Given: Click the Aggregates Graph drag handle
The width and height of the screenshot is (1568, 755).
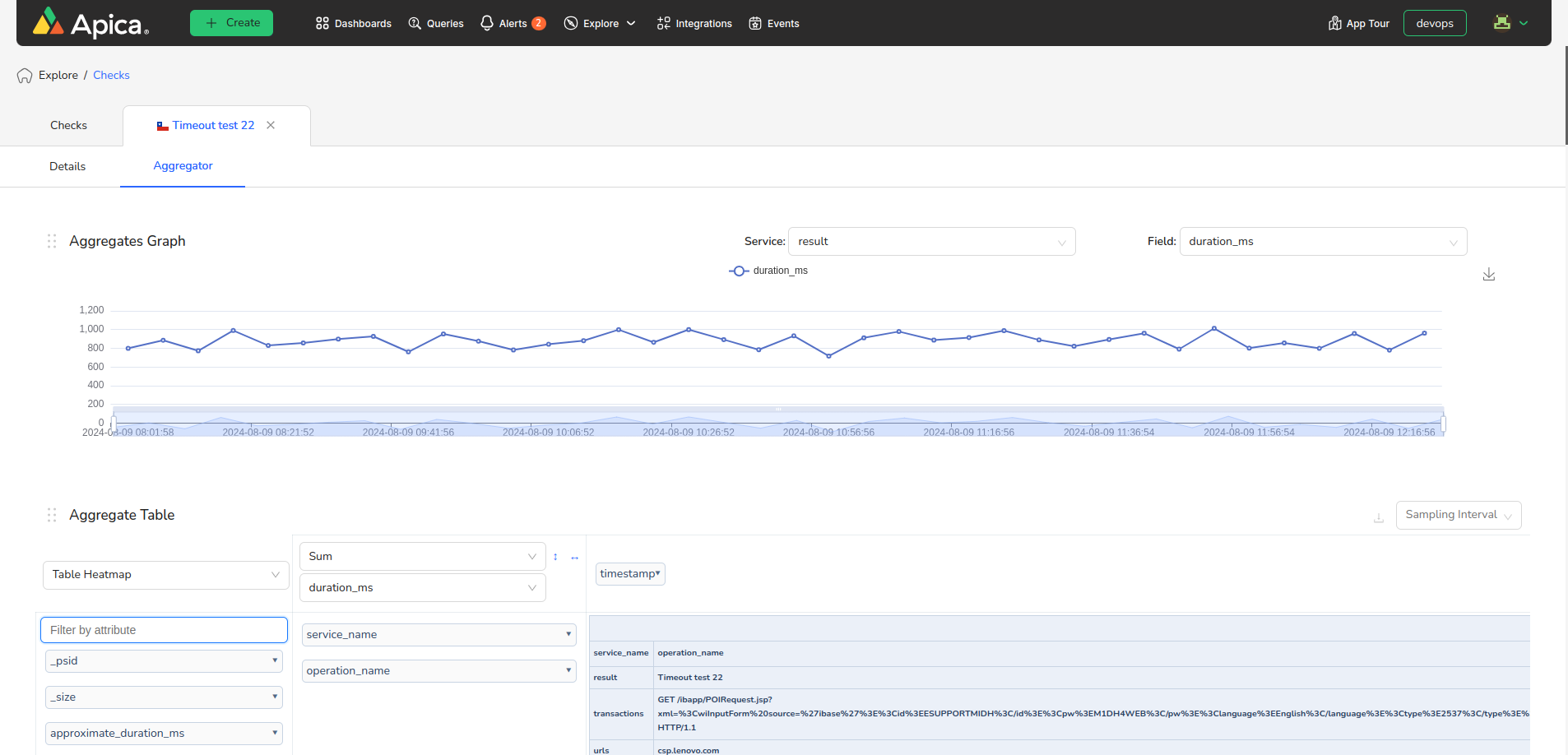Looking at the screenshot, I should [52, 241].
